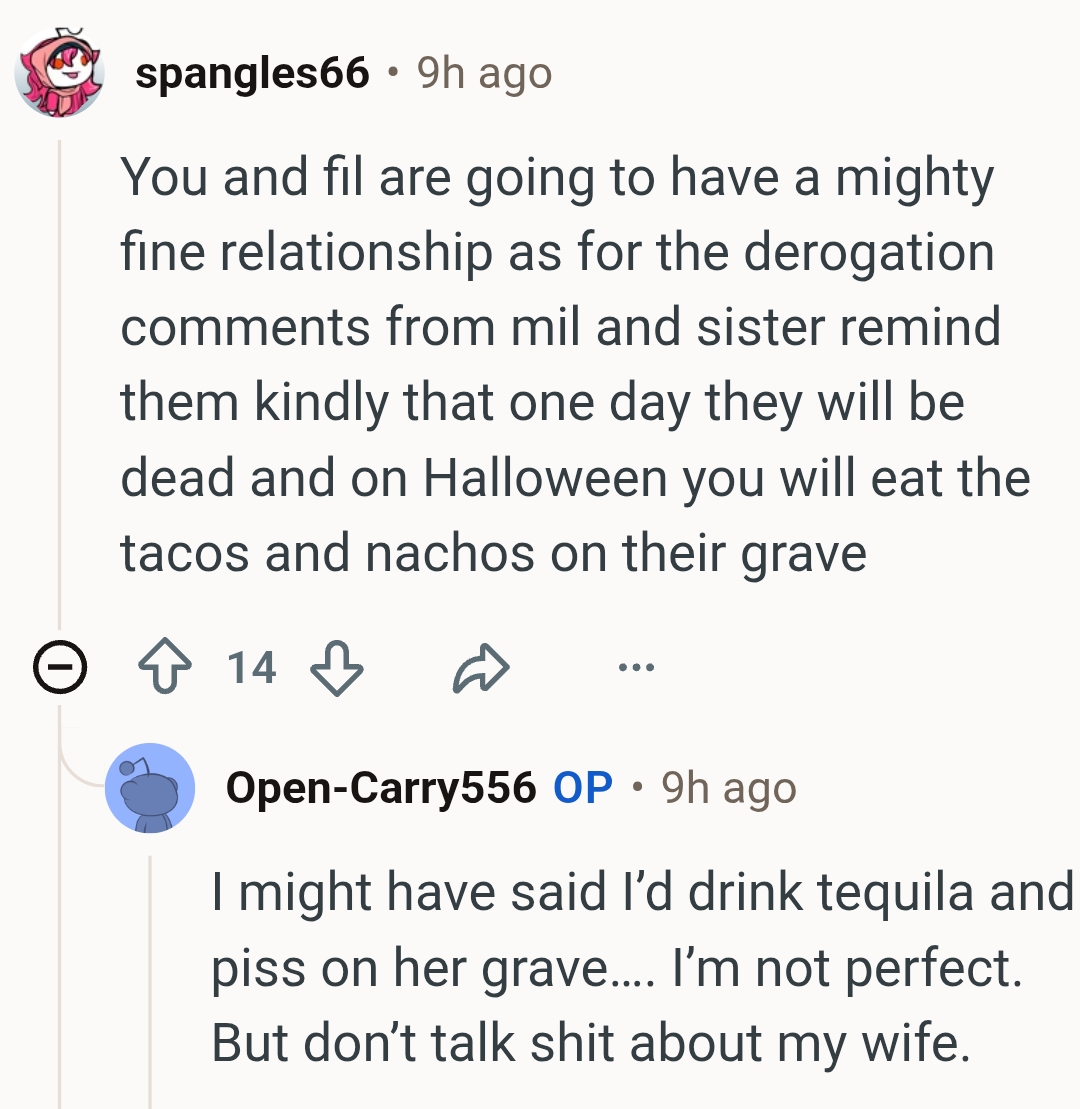
Task: Open the timestamp on Open-Carry556's reply
Action: click(729, 788)
